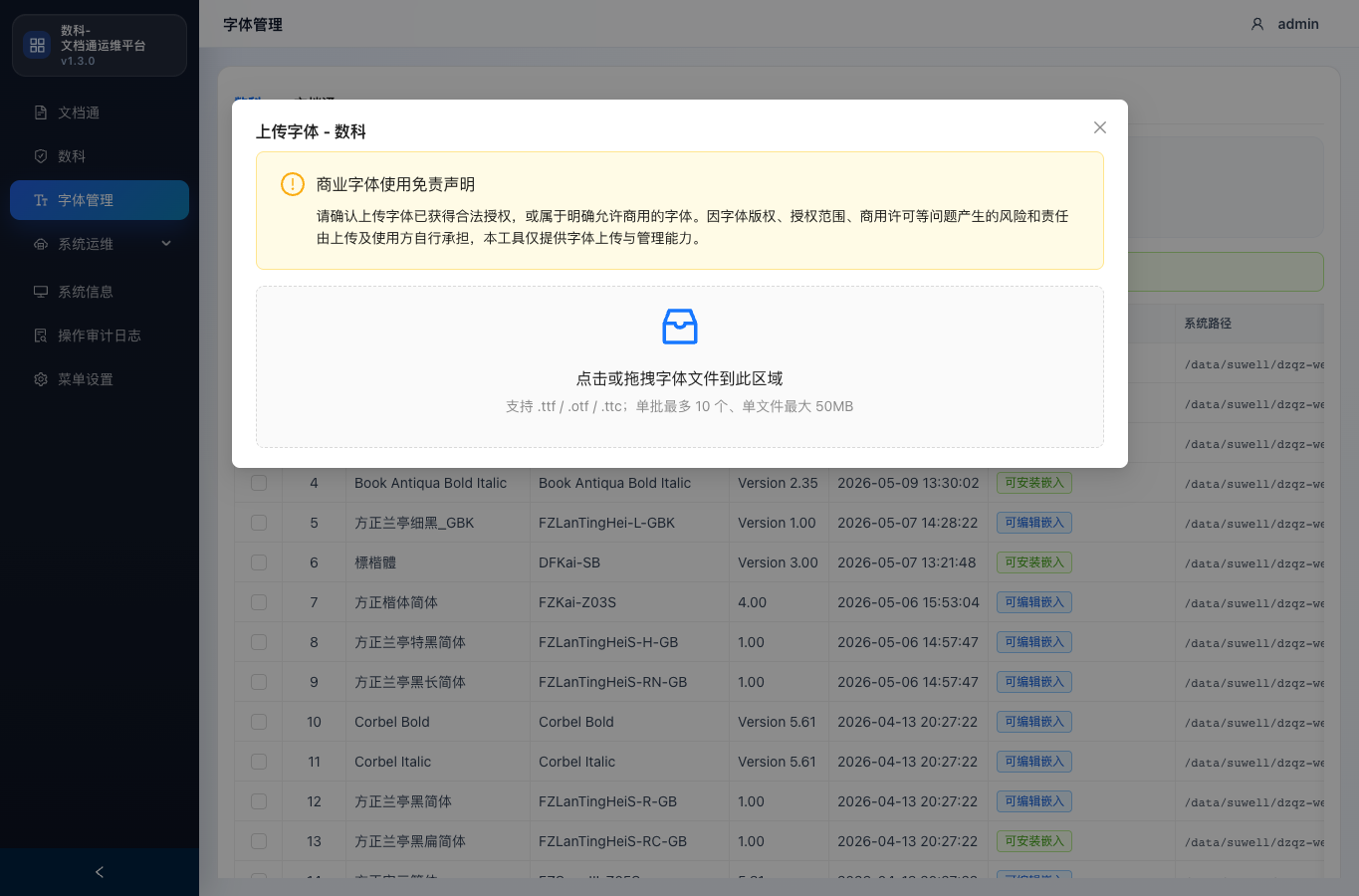The height and width of the screenshot is (896, 1359).
Task: Click the 菜单设置 gear icon in the sidebar
Action: 41,379
